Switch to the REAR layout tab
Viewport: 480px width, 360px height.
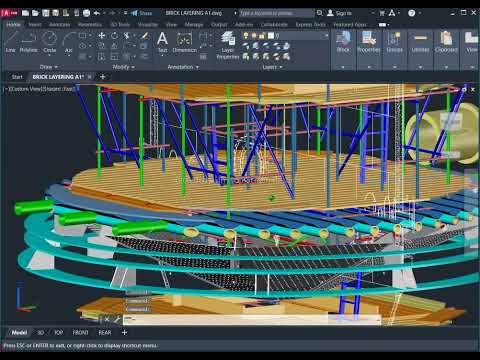[x=105, y=332]
